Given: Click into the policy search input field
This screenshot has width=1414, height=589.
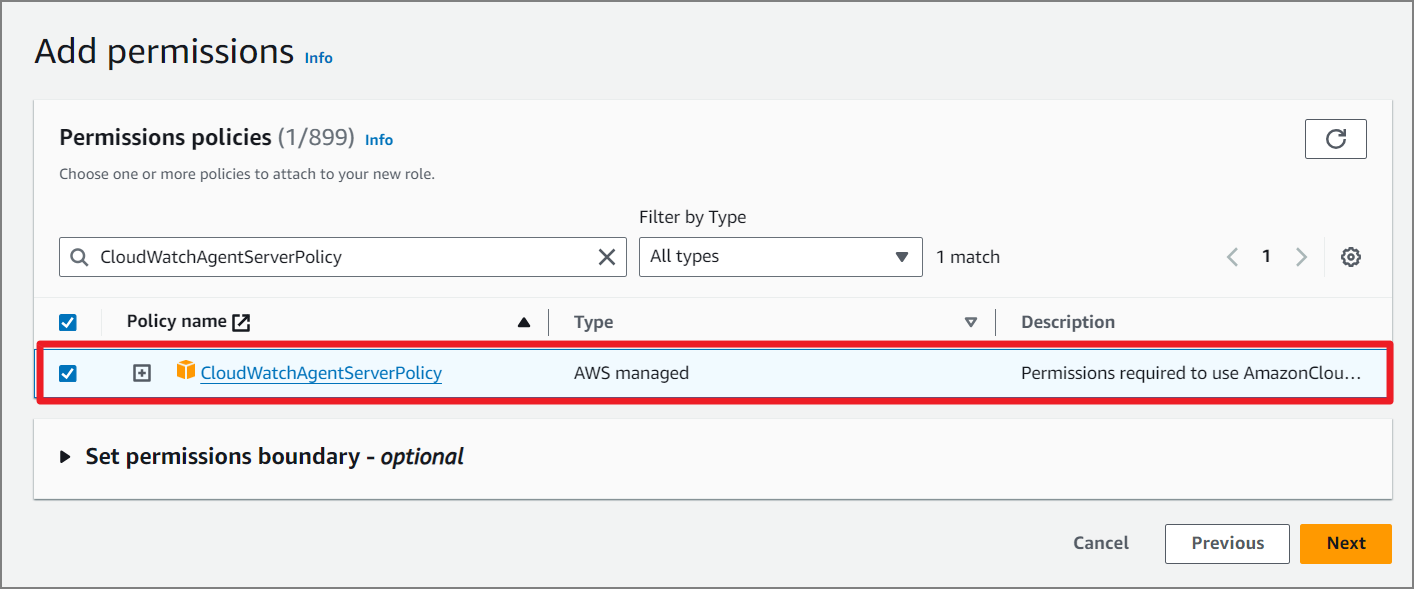Looking at the screenshot, I should click(x=343, y=257).
